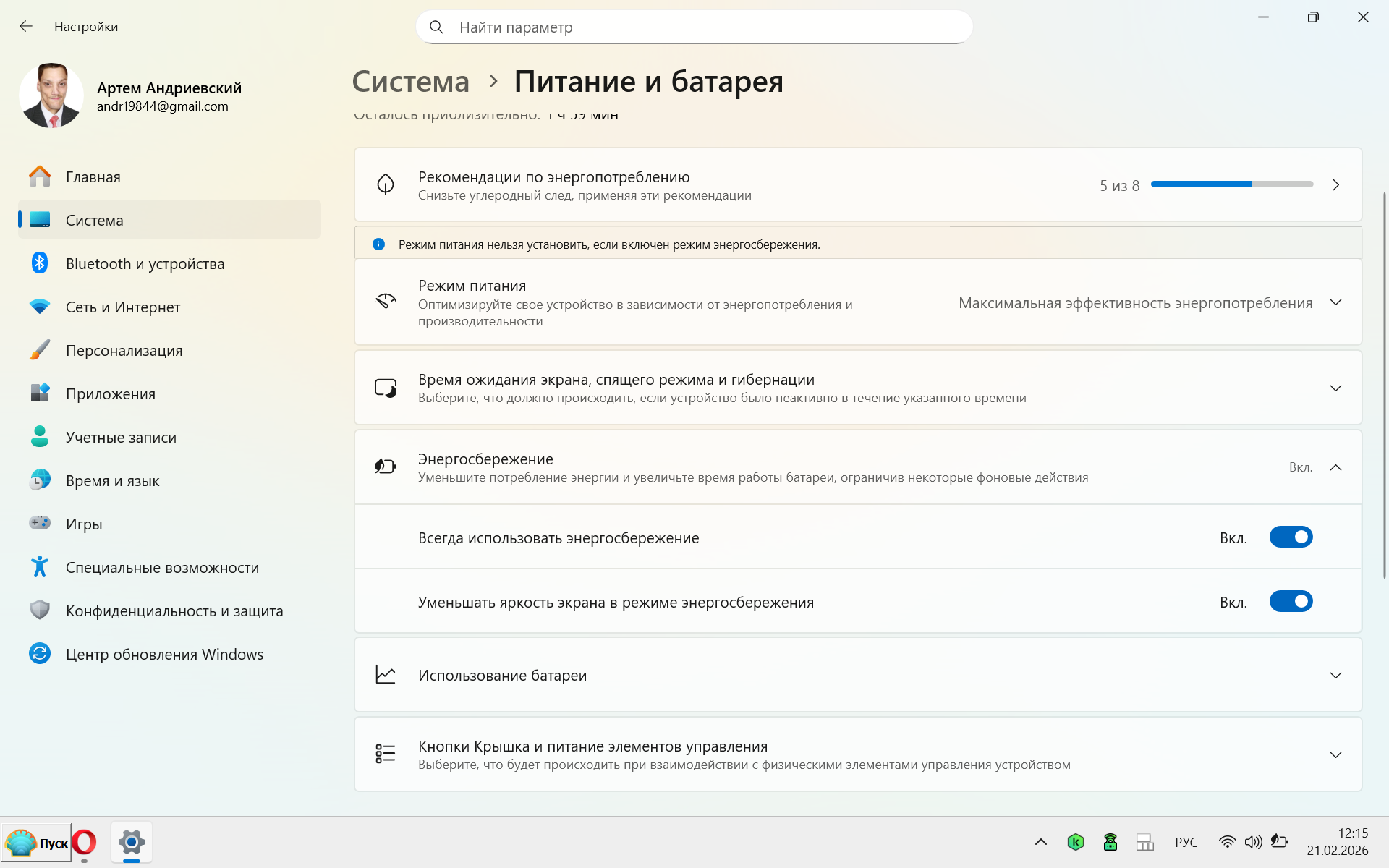The image size is (1389, 868).
Task: Click the Wi-Fi icon next to Сеть и Интернет
Action: (x=40, y=307)
